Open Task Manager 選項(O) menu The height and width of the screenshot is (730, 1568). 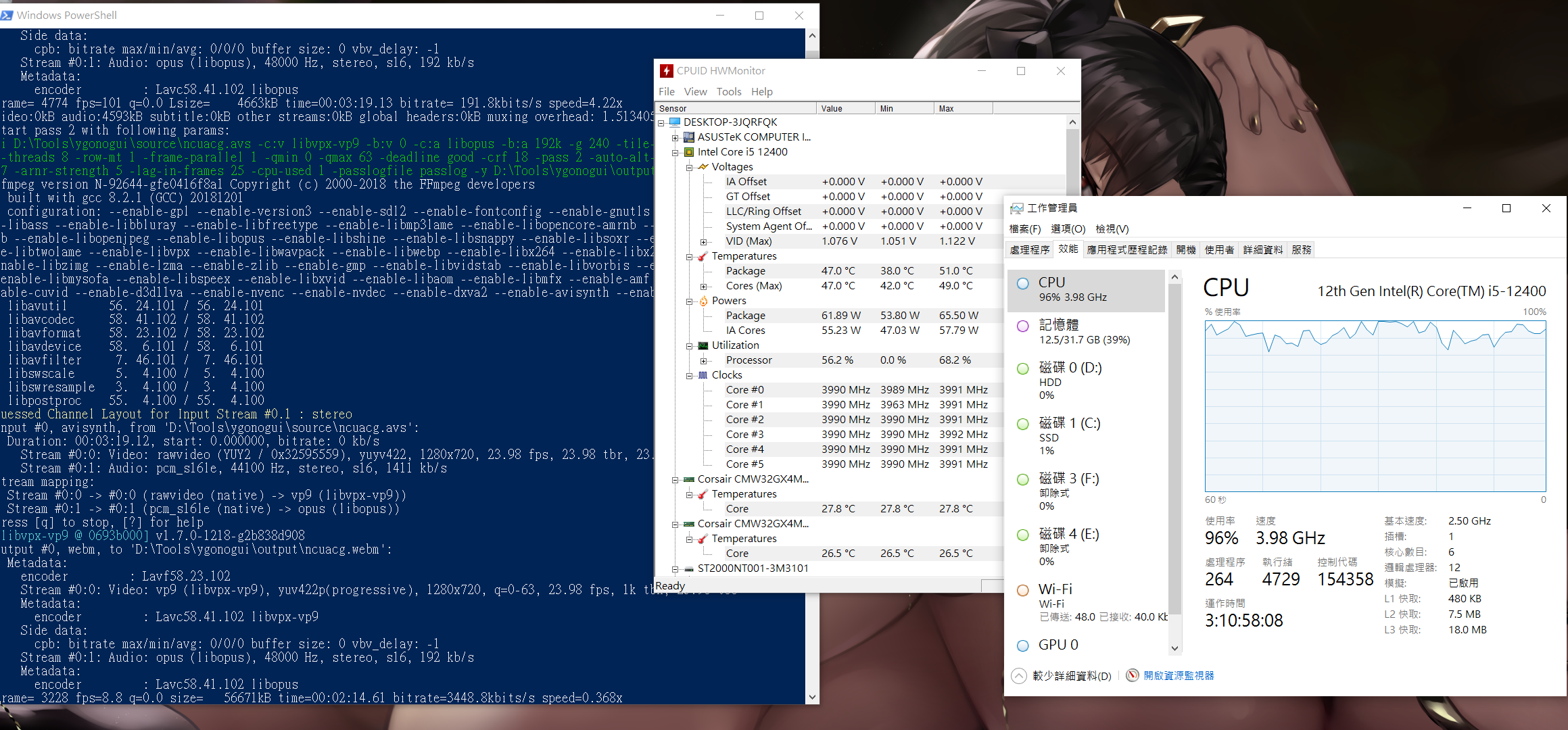coord(1068,229)
